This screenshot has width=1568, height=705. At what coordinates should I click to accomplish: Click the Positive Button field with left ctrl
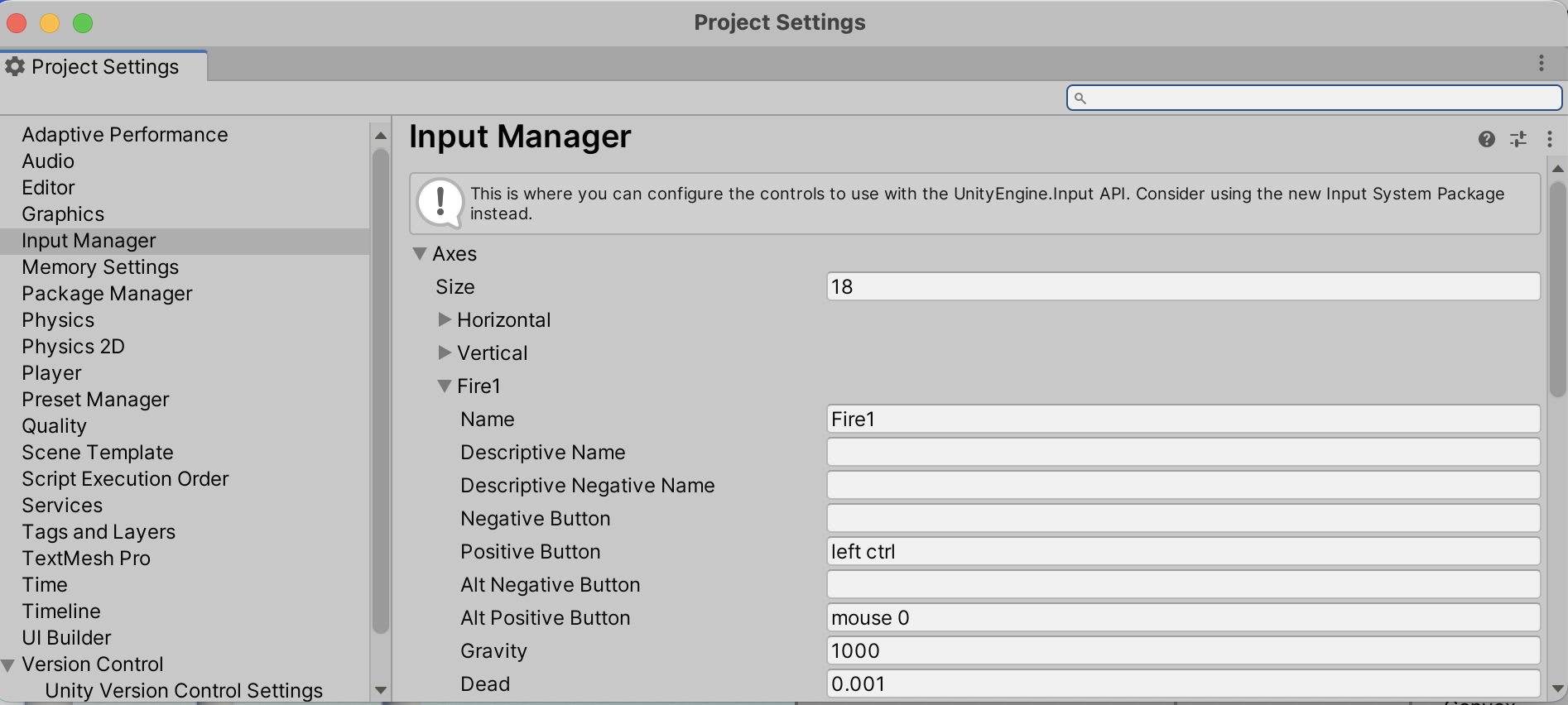(1182, 552)
